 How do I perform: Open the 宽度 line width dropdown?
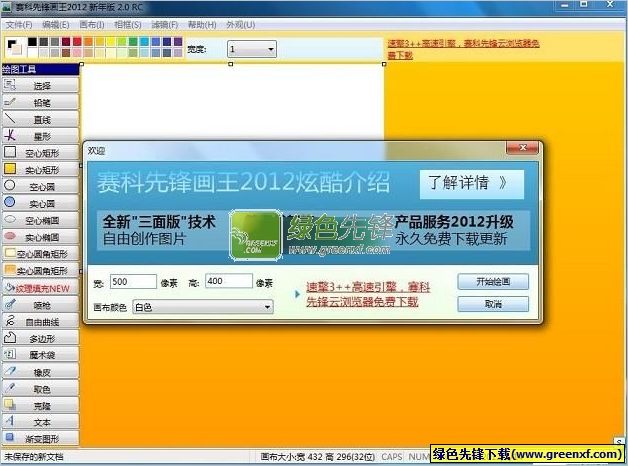coord(252,49)
